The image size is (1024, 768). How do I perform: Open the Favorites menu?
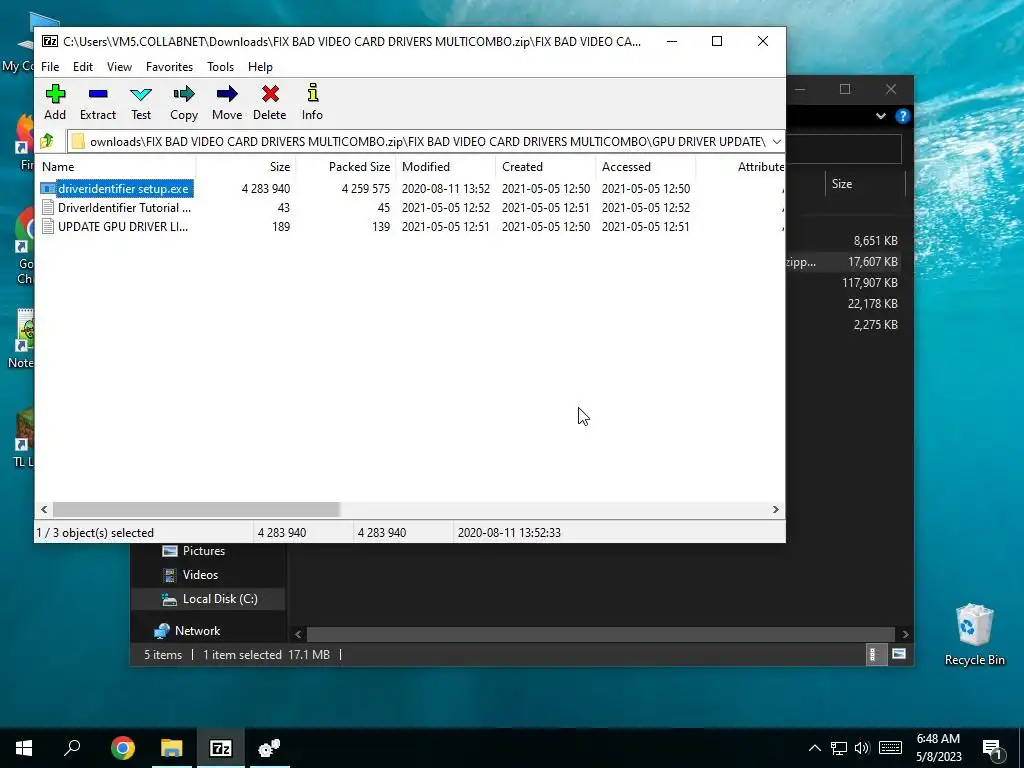(x=169, y=67)
